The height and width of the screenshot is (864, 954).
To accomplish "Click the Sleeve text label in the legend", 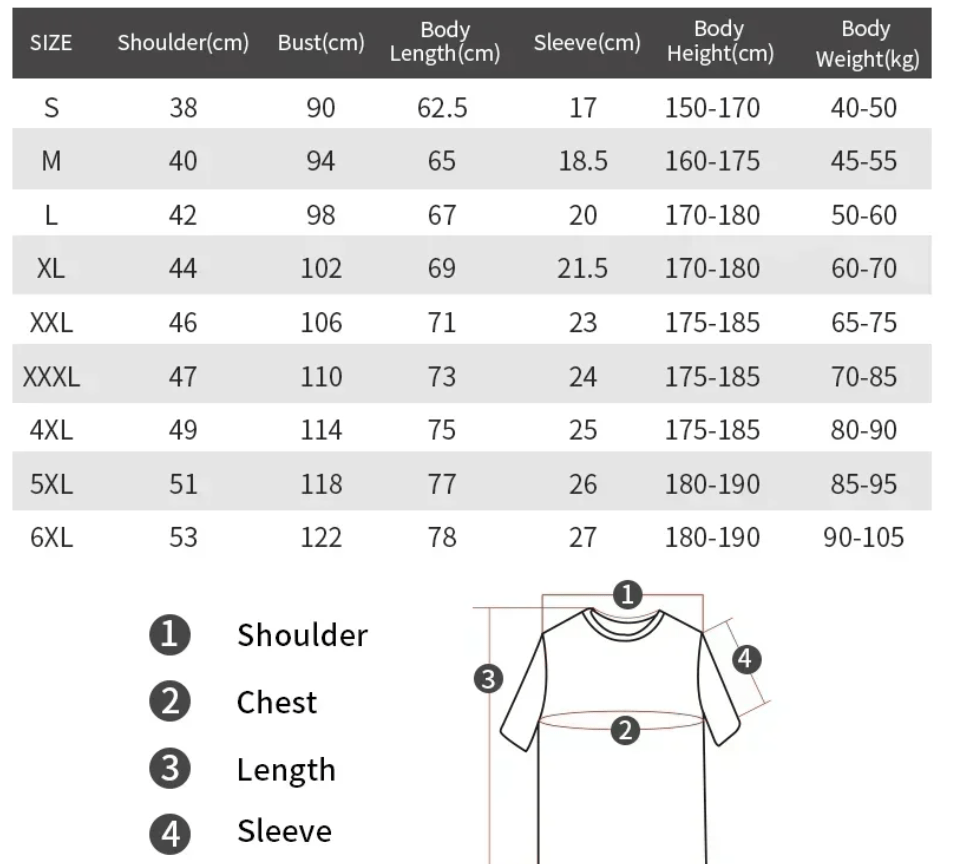I will coord(284,831).
